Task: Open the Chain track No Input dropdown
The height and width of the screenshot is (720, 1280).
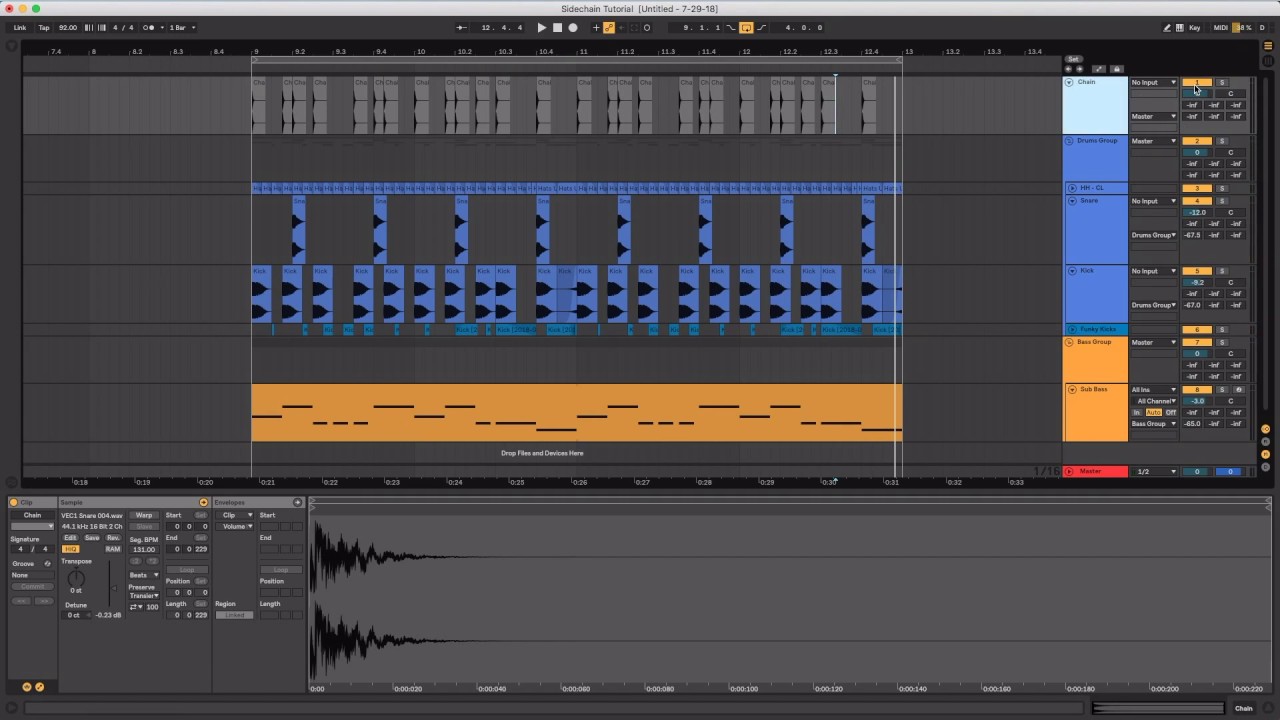Action: 1154,83
